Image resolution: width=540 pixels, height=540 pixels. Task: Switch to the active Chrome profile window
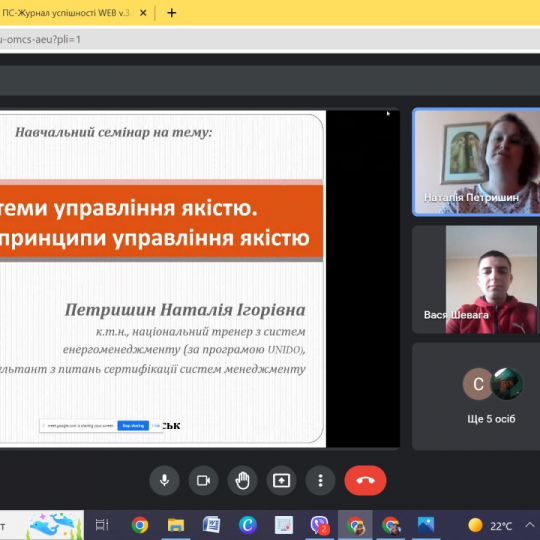click(355, 525)
